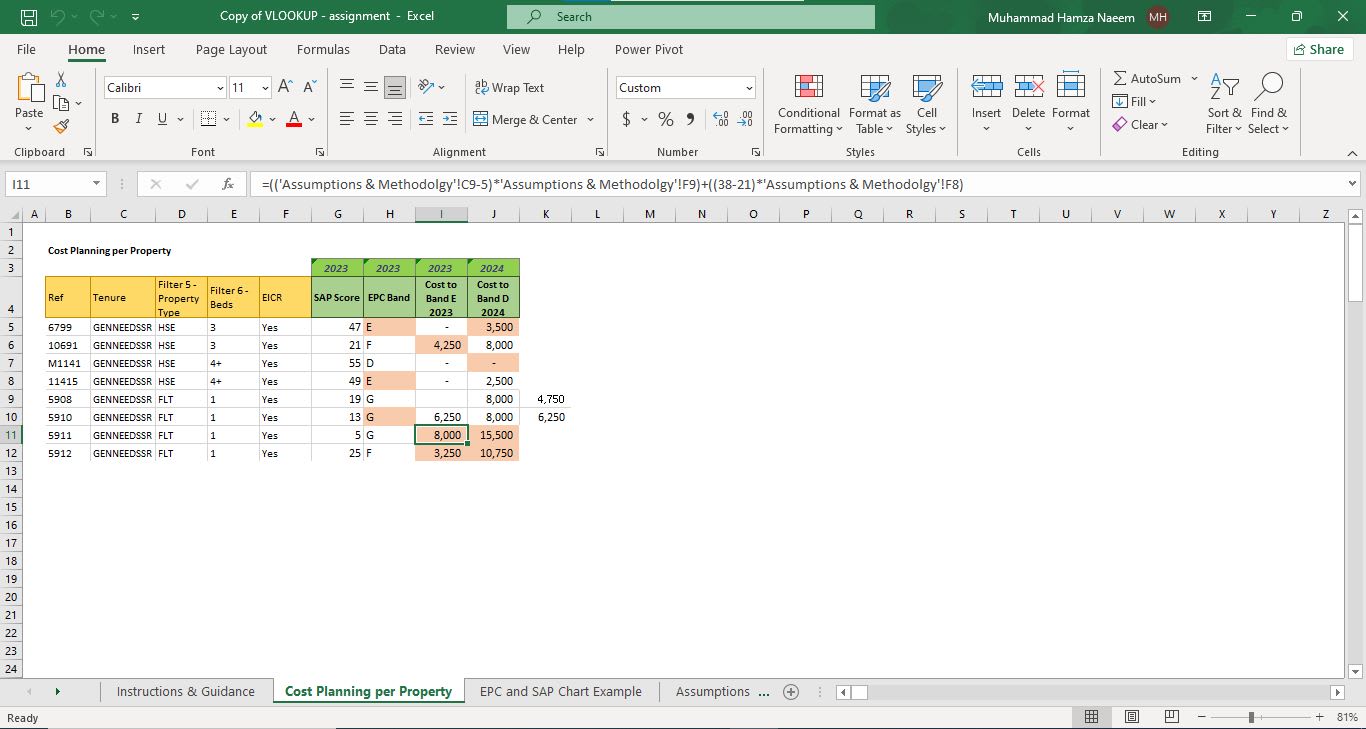The image size is (1366, 729).
Task: Toggle Italic formatting
Action: [137, 119]
